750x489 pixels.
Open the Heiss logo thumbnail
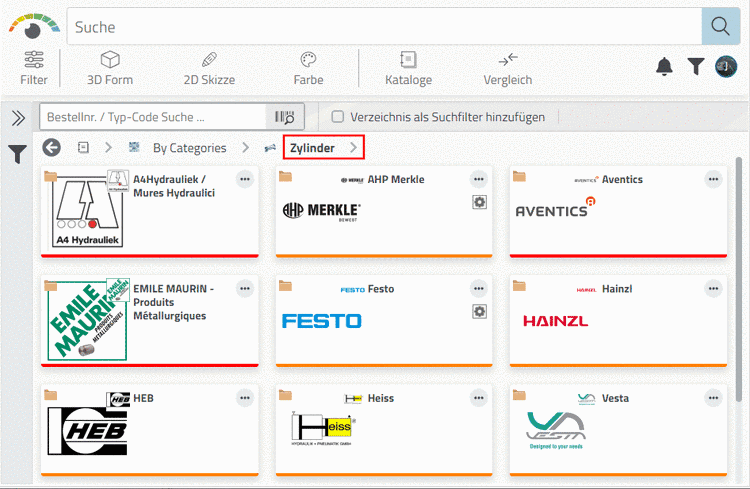(x=323, y=428)
